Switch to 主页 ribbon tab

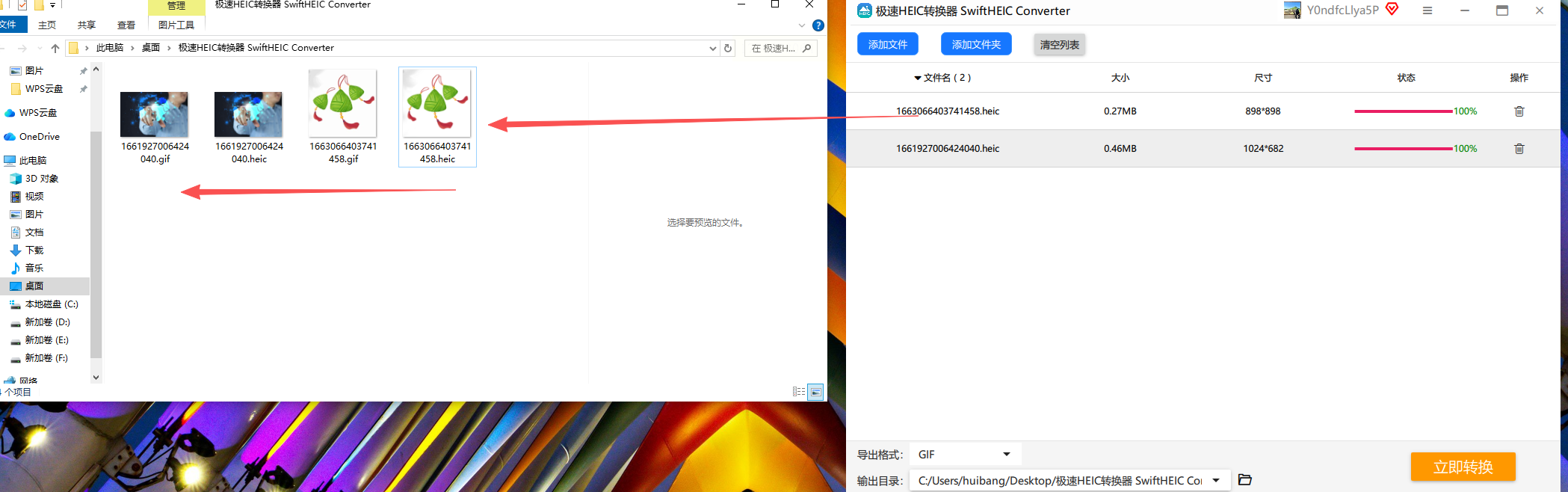coord(47,25)
